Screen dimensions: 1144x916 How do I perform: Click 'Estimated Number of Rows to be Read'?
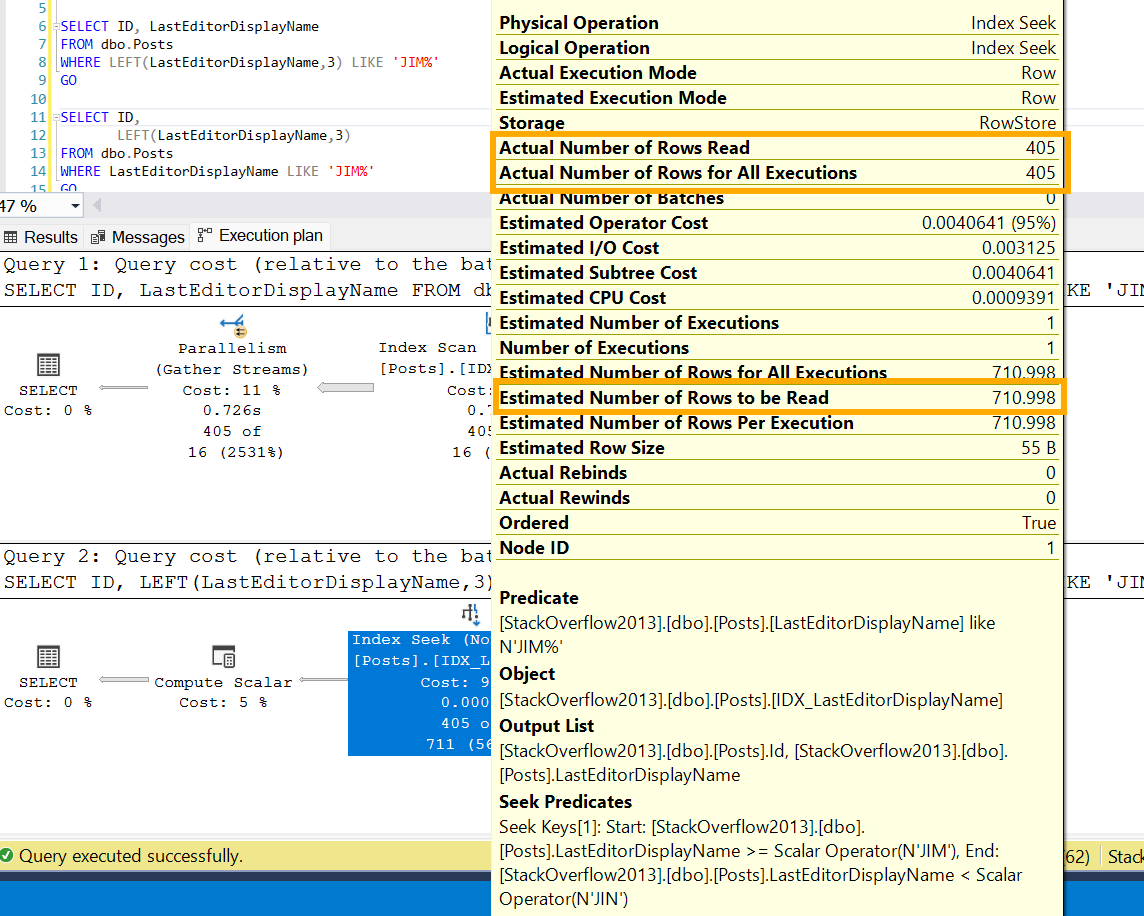tap(777, 398)
